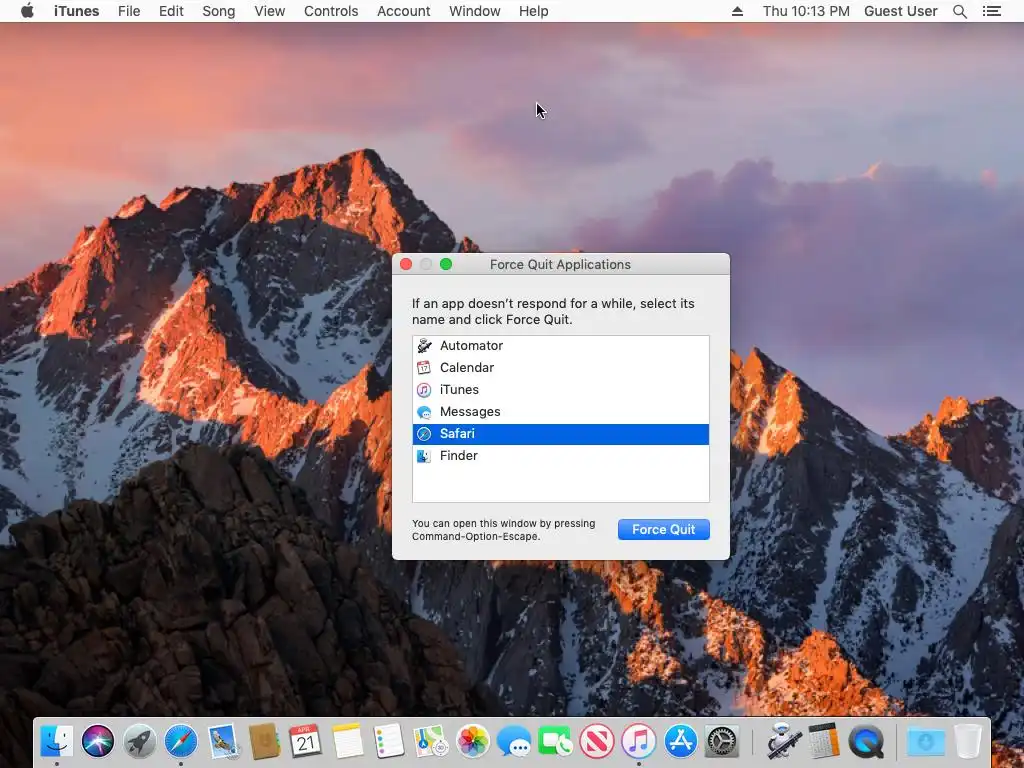Screen dimensions: 1024x768
Task: Launch Siri from the Dock
Action: tap(98, 741)
